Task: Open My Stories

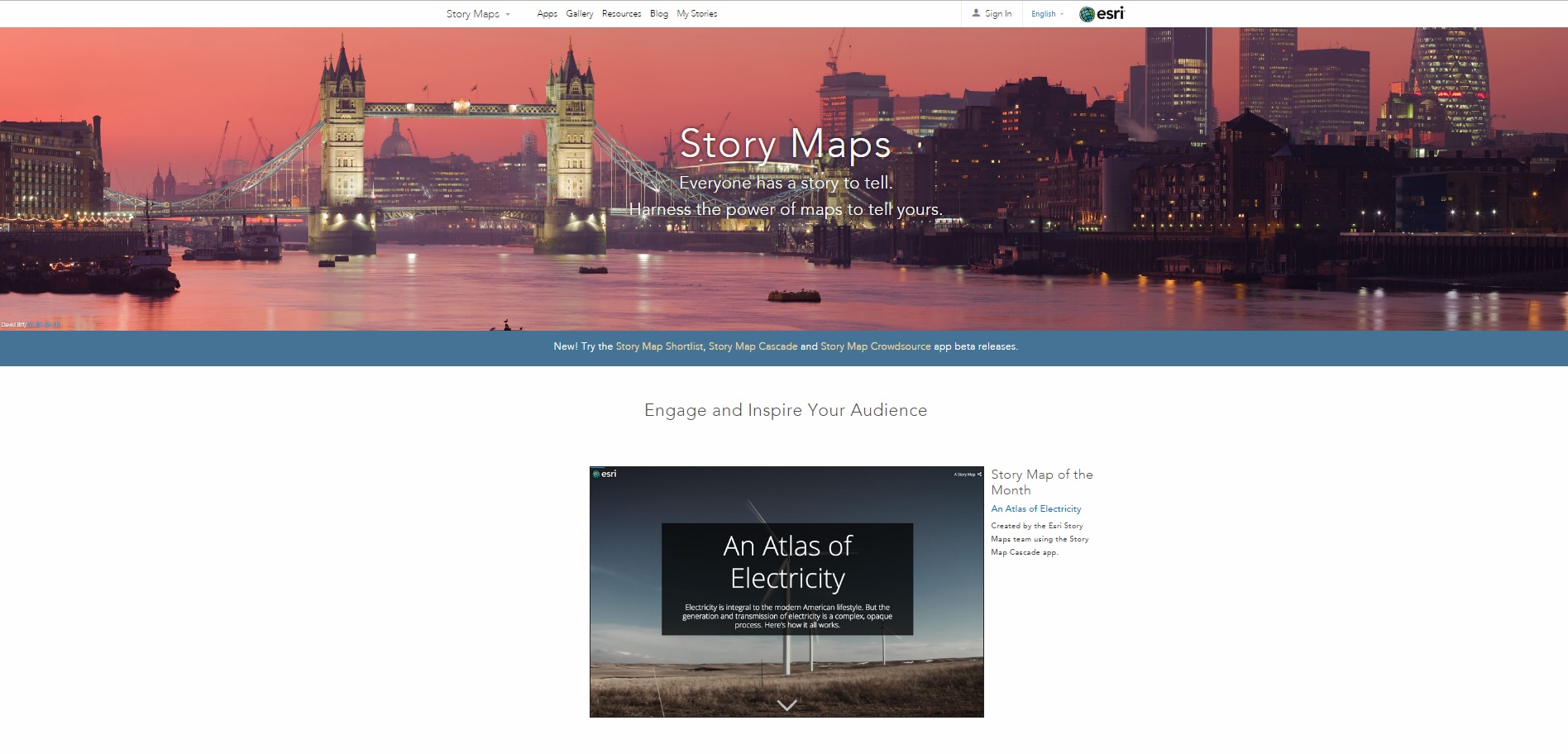Action: pyautogui.click(x=696, y=14)
